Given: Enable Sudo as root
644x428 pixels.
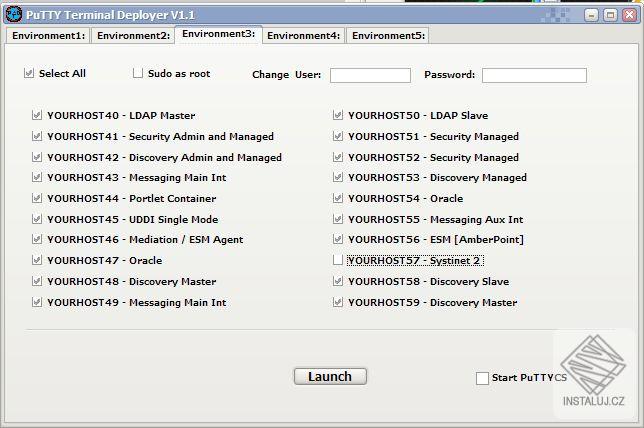Looking at the screenshot, I should tap(139, 74).
